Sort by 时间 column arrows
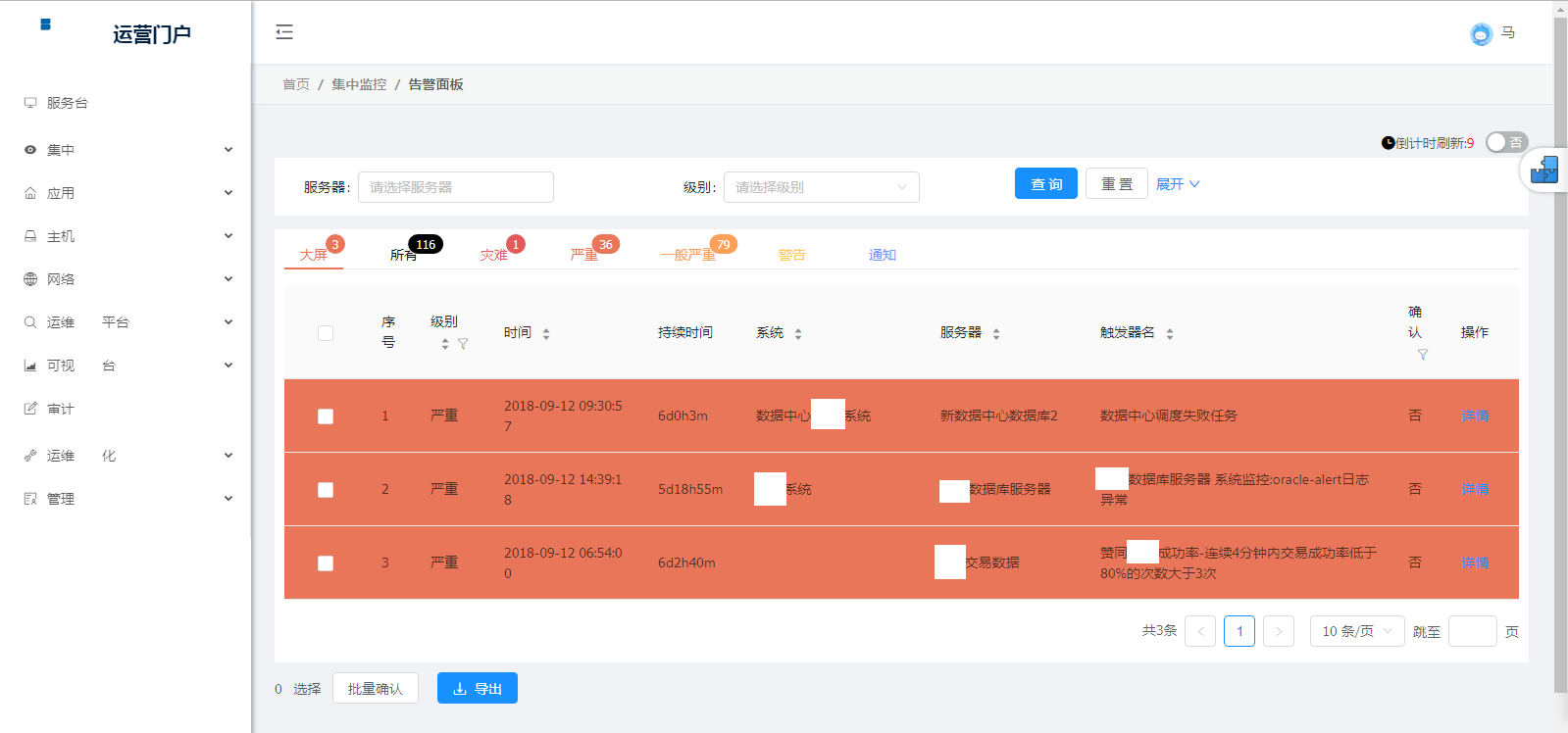The width and height of the screenshot is (1568, 733). 546,334
